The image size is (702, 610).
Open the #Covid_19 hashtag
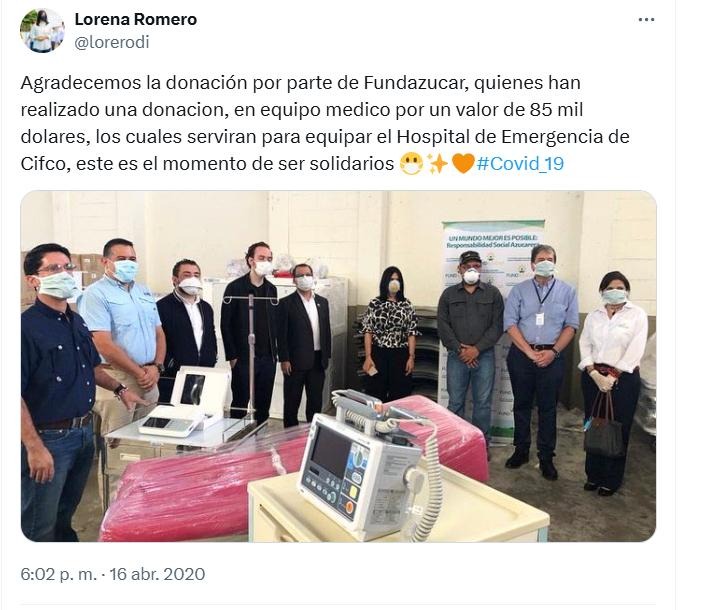[x=520, y=163]
